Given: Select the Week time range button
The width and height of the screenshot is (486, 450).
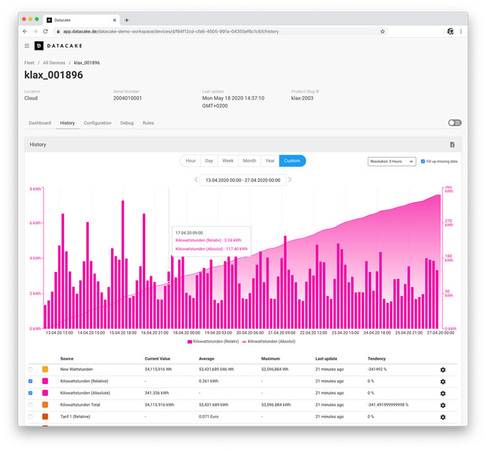Looking at the screenshot, I should pos(228,161).
